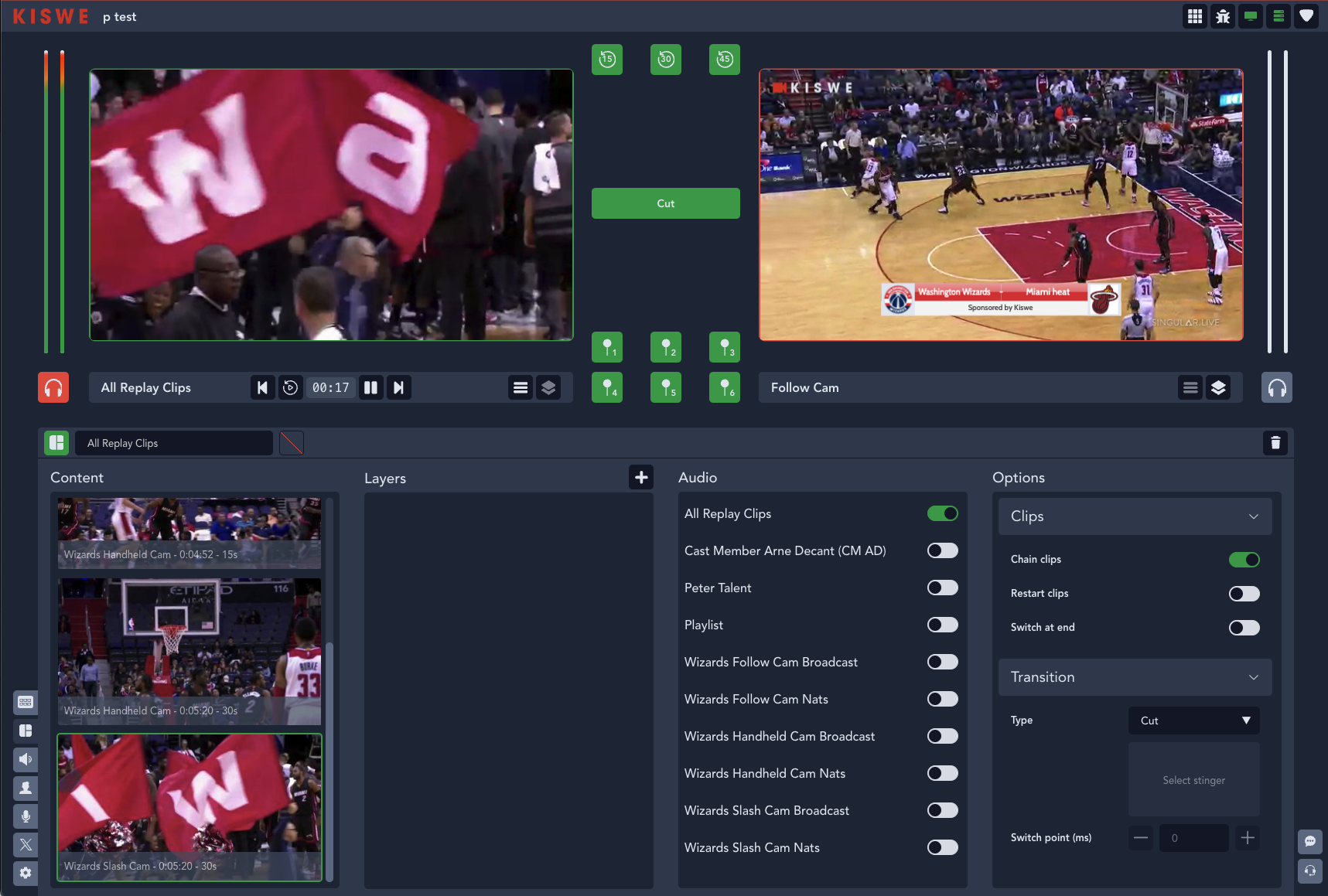Image resolution: width=1328 pixels, height=896 pixels.
Task: Turn off All Replay Clips audio
Action: [943, 513]
